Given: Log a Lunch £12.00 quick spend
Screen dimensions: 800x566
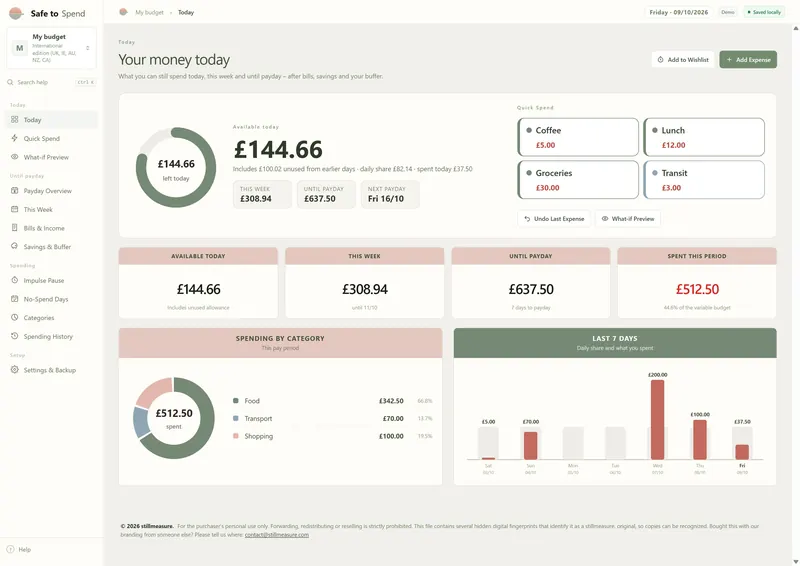Looking at the screenshot, I should click(704, 137).
